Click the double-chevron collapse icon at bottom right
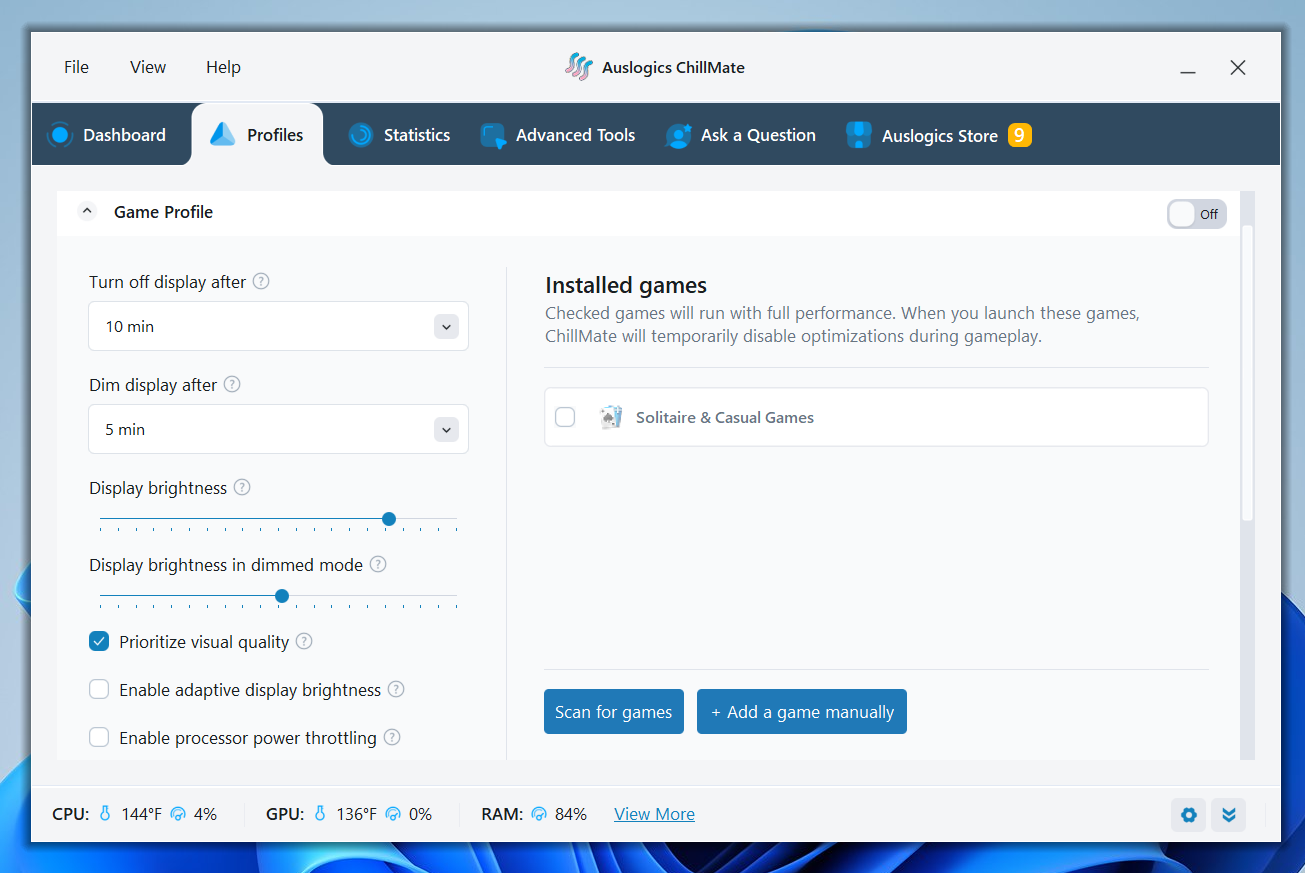This screenshot has height=873, width=1305. pyautogui.click(x=1228, y=815)
